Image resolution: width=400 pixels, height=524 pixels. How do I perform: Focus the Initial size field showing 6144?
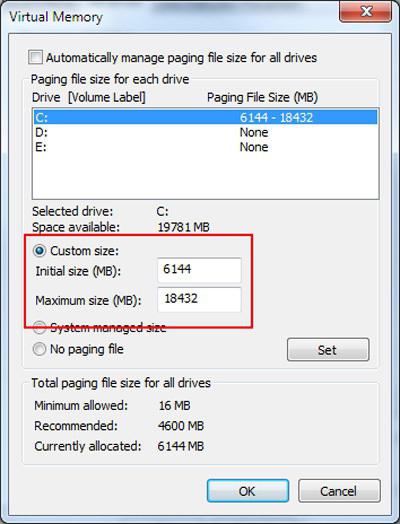[199, 270]
